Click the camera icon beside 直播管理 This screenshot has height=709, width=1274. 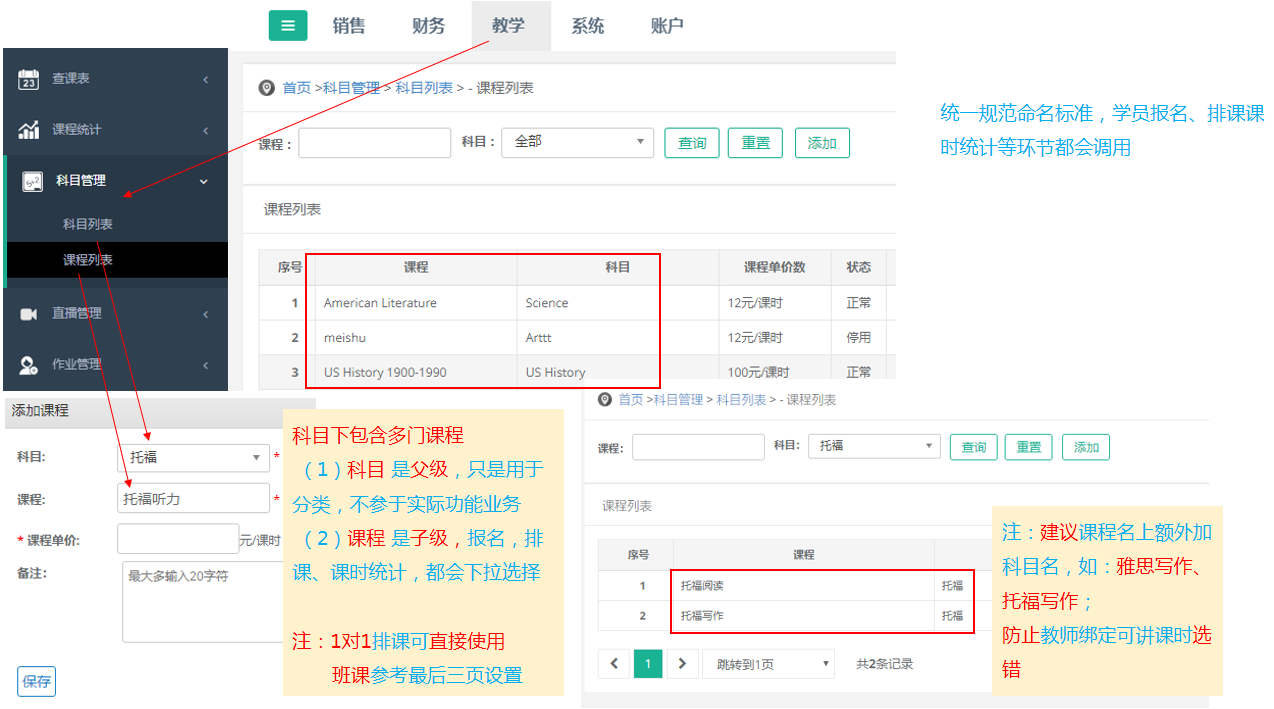[29, 314]
